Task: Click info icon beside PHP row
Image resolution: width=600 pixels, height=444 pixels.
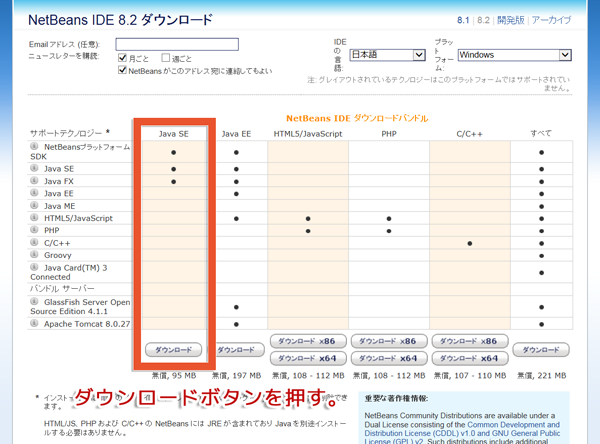Action: point(34,230)
